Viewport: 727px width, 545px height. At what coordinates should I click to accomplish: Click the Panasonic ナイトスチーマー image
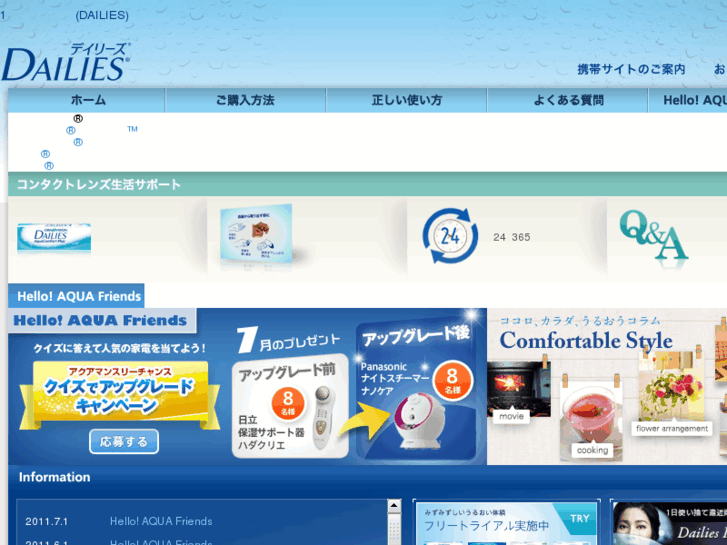tap(418, 421)
